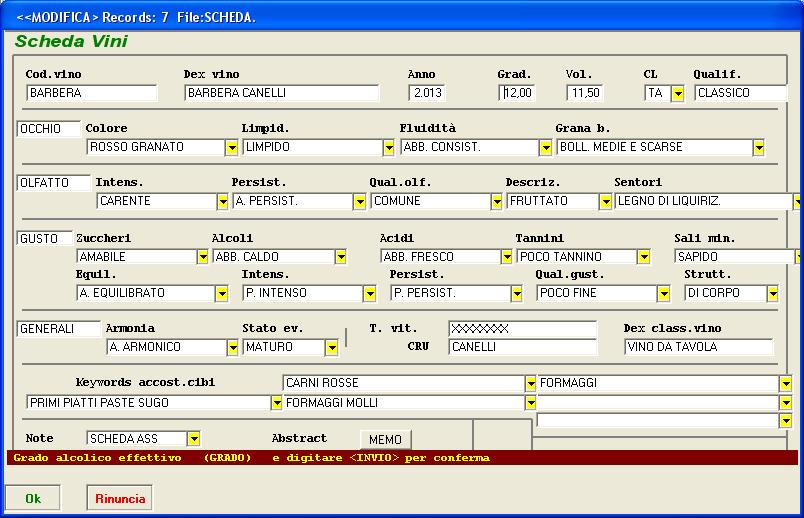Click the GENERALI section box
The image size is (804, 518).
pos(58,329)
